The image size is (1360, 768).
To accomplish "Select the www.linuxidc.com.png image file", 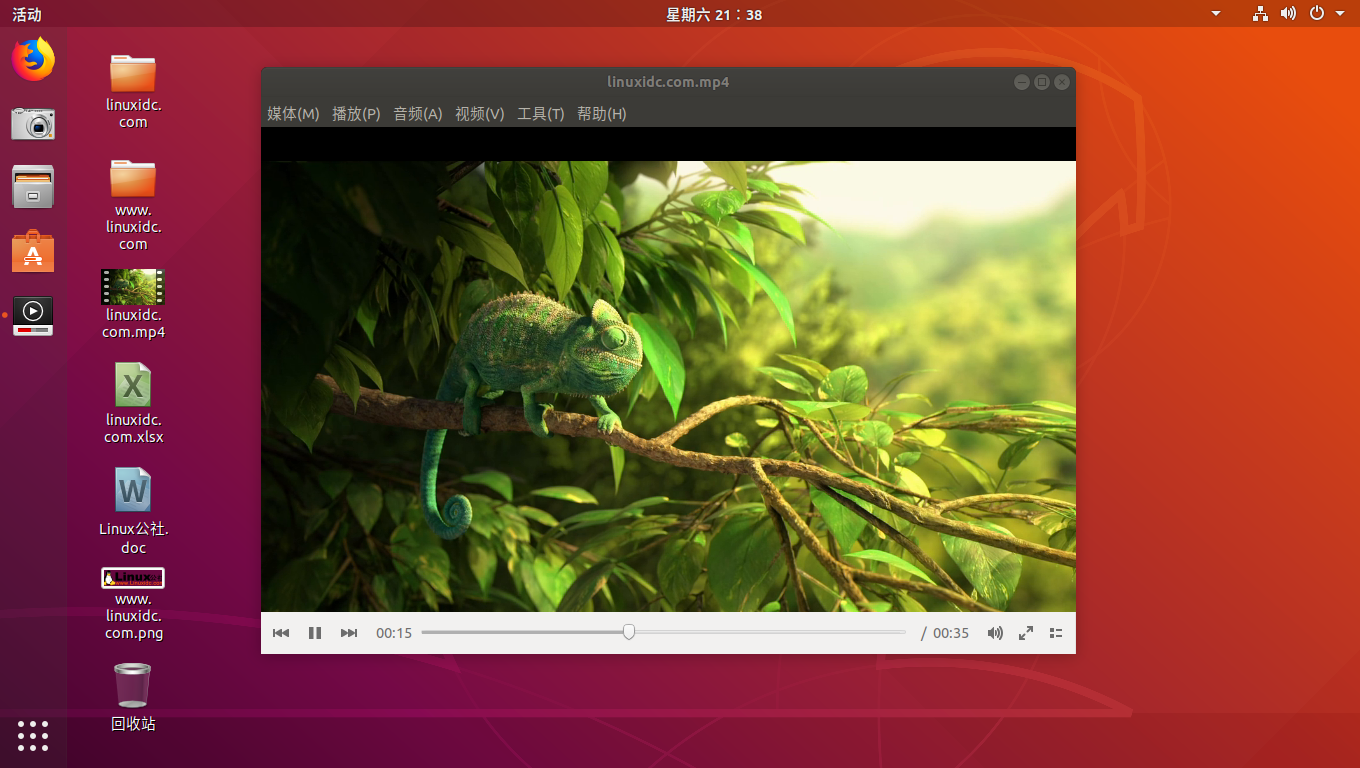I will (x=133, y=604).
